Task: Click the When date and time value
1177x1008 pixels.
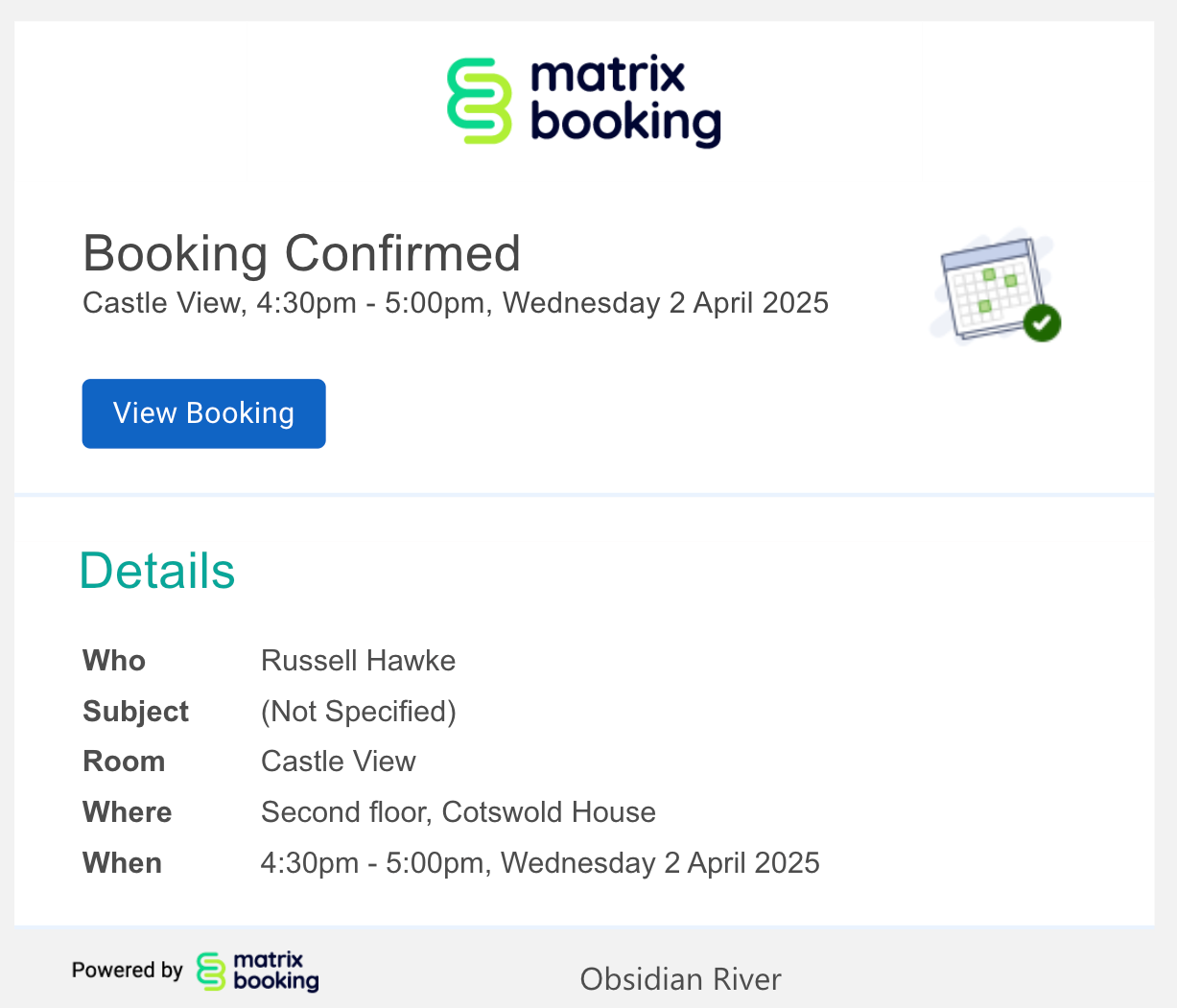Action: tap(540, 863)
